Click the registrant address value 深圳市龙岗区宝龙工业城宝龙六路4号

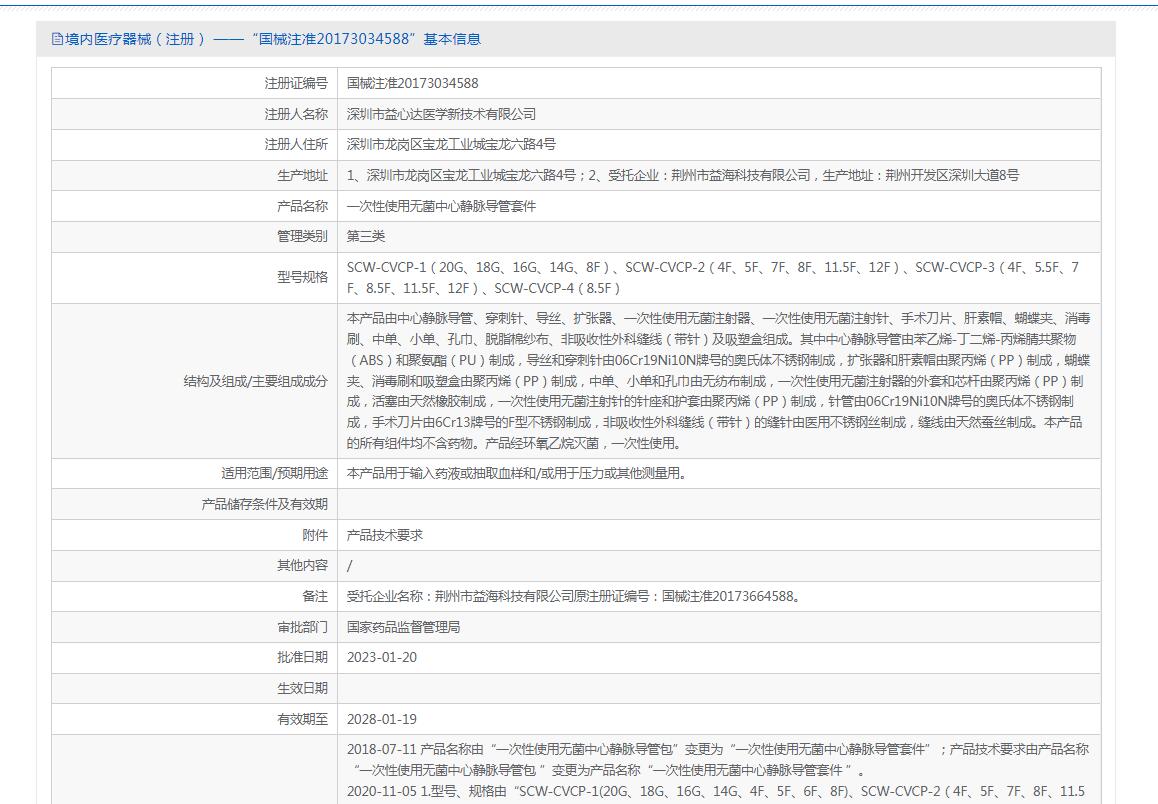451,145
